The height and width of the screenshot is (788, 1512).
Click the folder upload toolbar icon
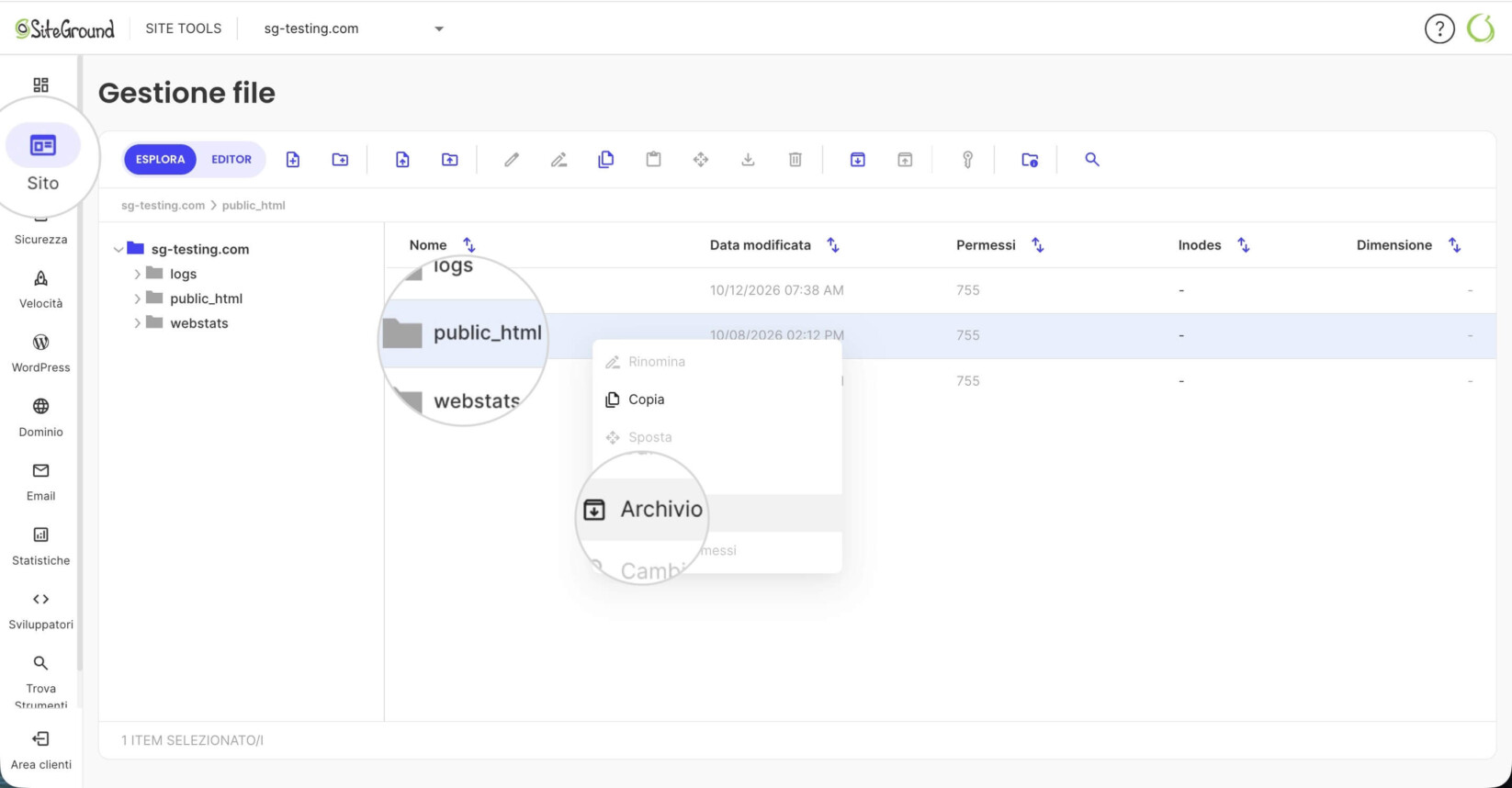coord(450,160)
